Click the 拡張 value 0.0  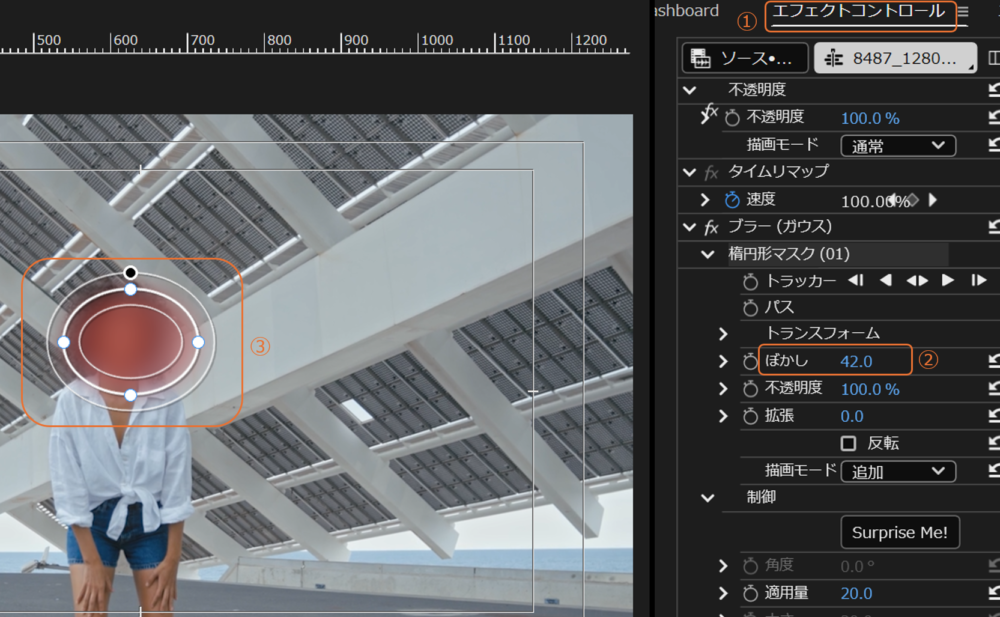tap(852, 417)
